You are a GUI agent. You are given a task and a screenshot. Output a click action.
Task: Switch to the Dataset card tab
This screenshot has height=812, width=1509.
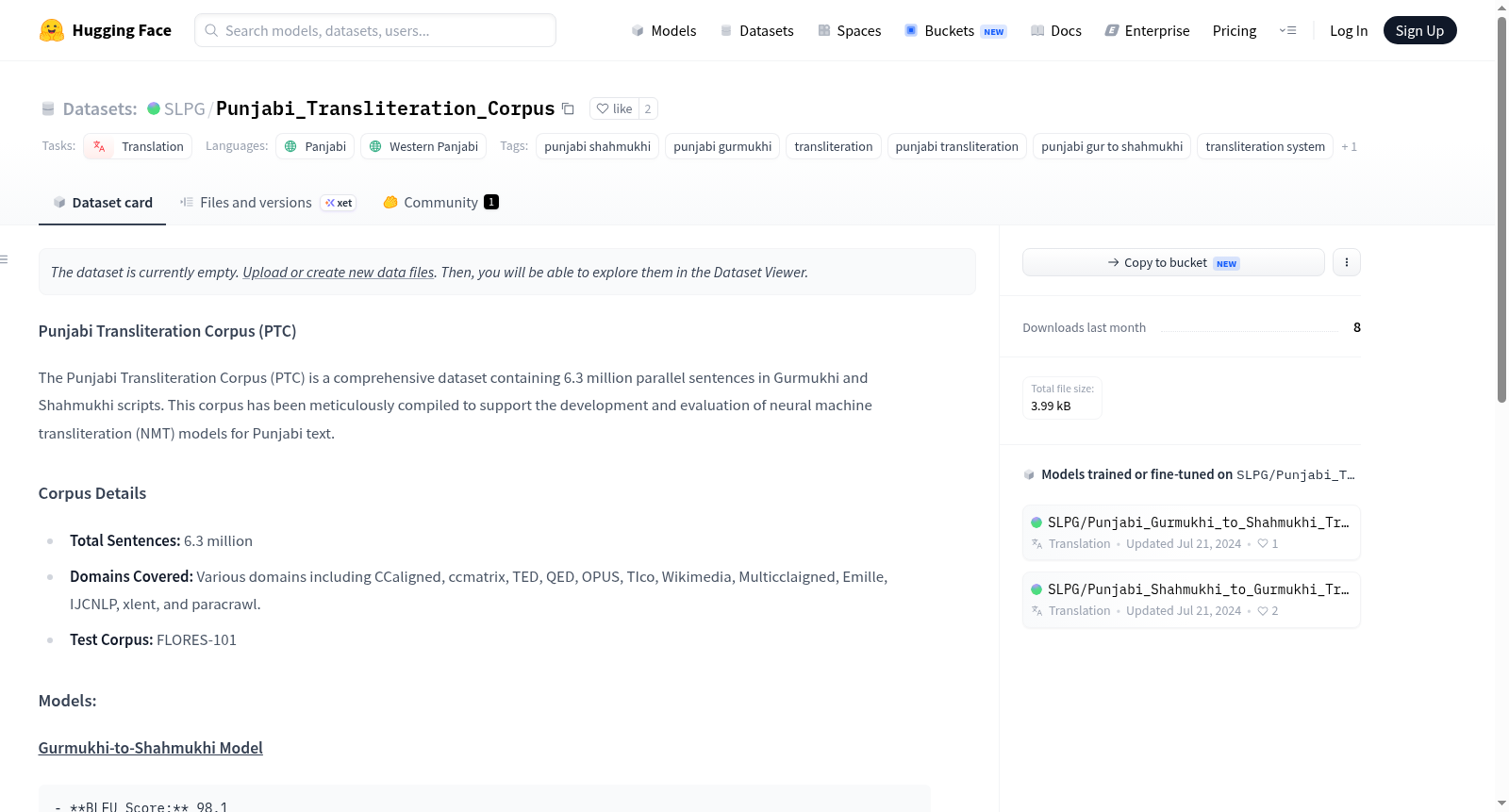pos(102,202)
